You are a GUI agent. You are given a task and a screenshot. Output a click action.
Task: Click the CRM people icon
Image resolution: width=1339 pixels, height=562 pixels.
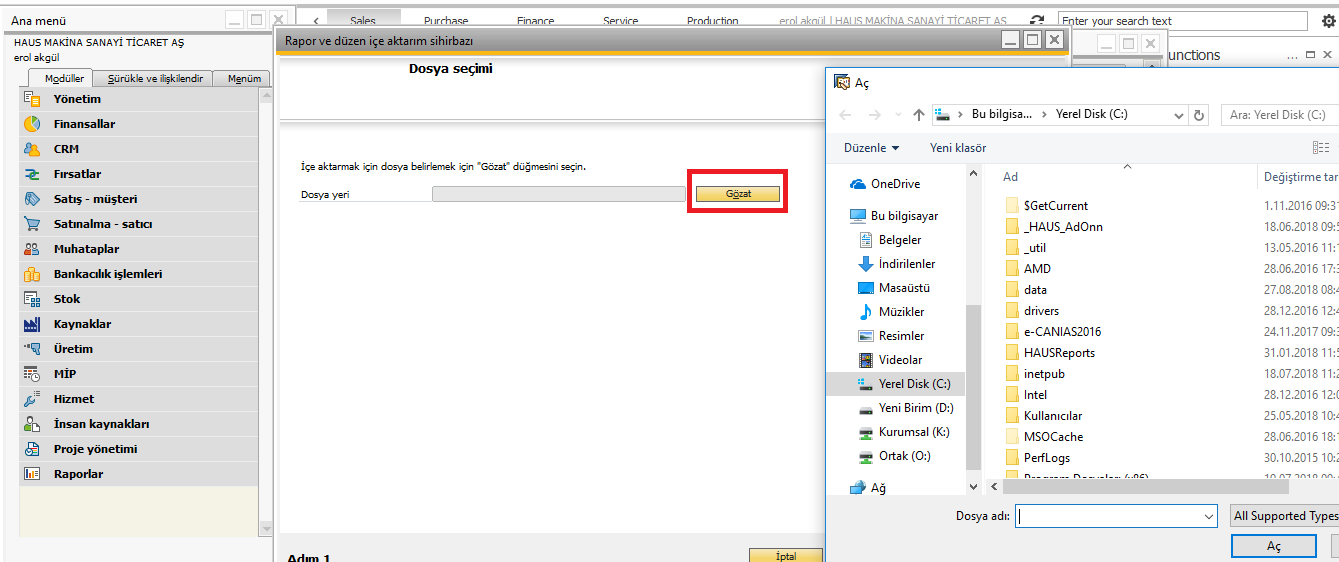click(32, 149)
